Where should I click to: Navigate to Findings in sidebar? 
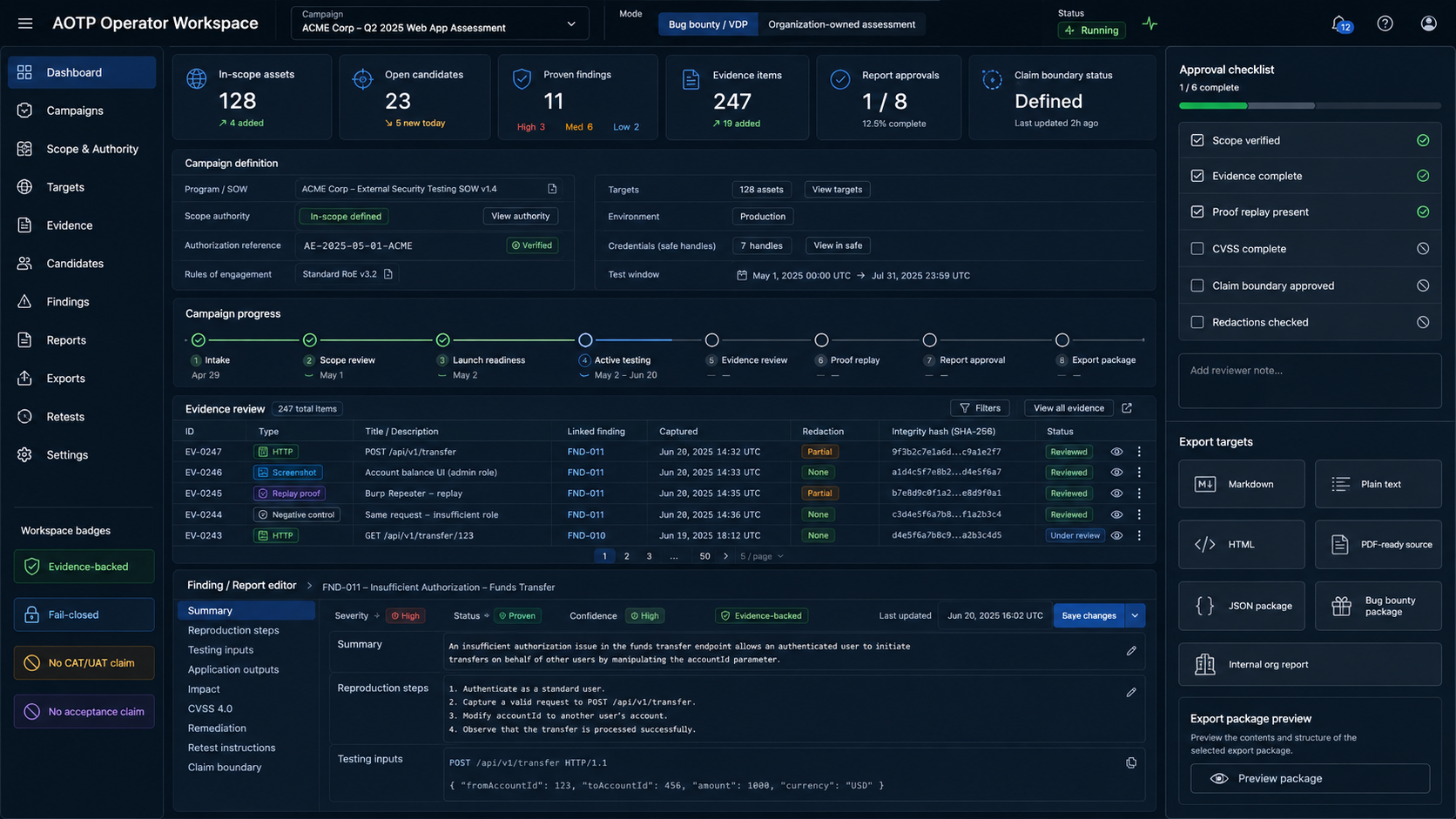pos(82,302)
